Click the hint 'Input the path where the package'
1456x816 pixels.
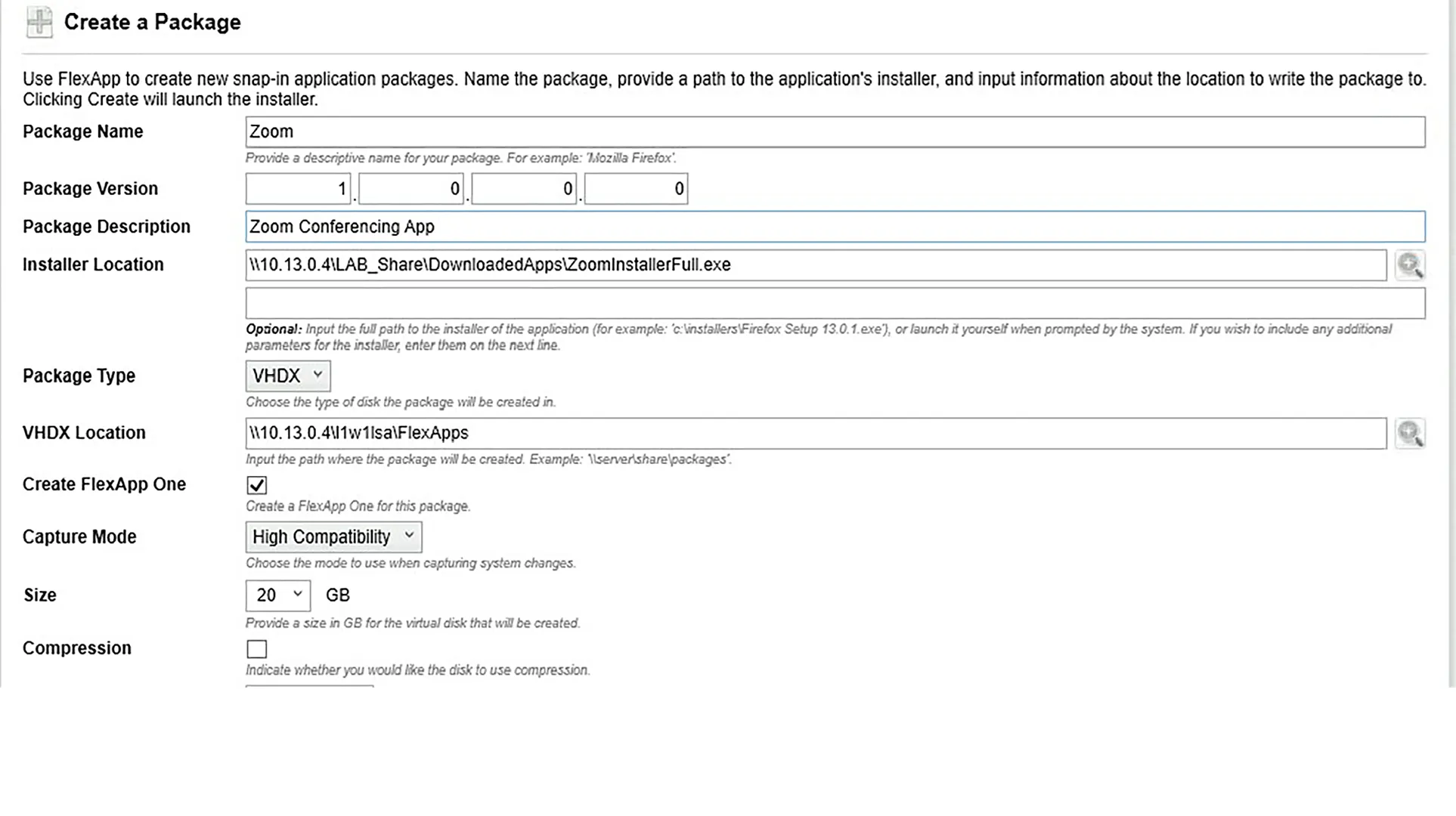click(488, 459)
